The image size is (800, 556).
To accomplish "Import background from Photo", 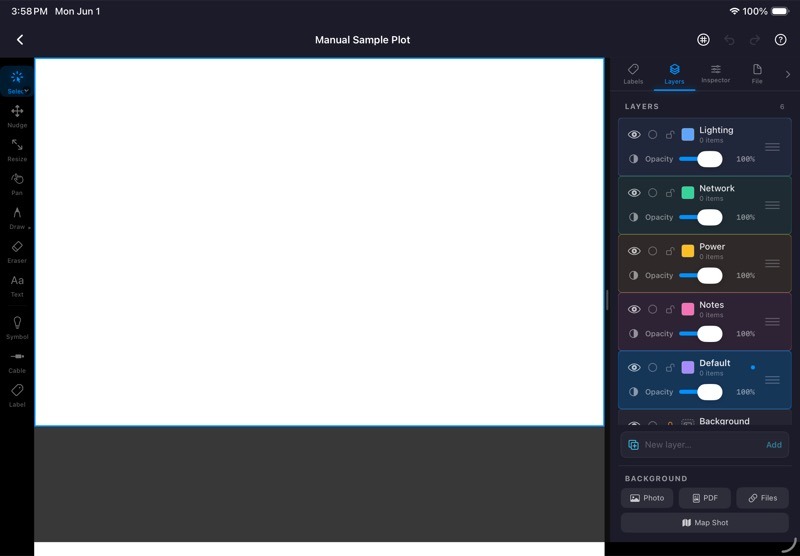I will click(647, 498).
